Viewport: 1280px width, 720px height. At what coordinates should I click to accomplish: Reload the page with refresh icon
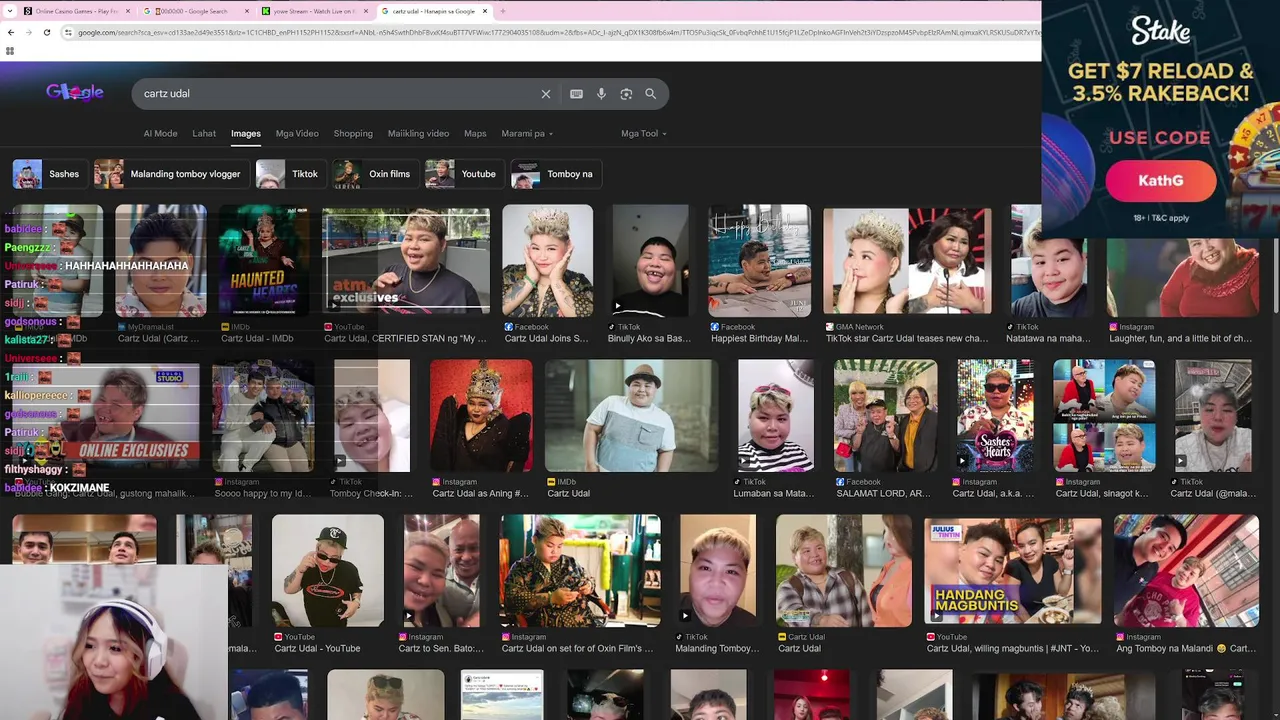pyautogui.click(x=47, y=32)
